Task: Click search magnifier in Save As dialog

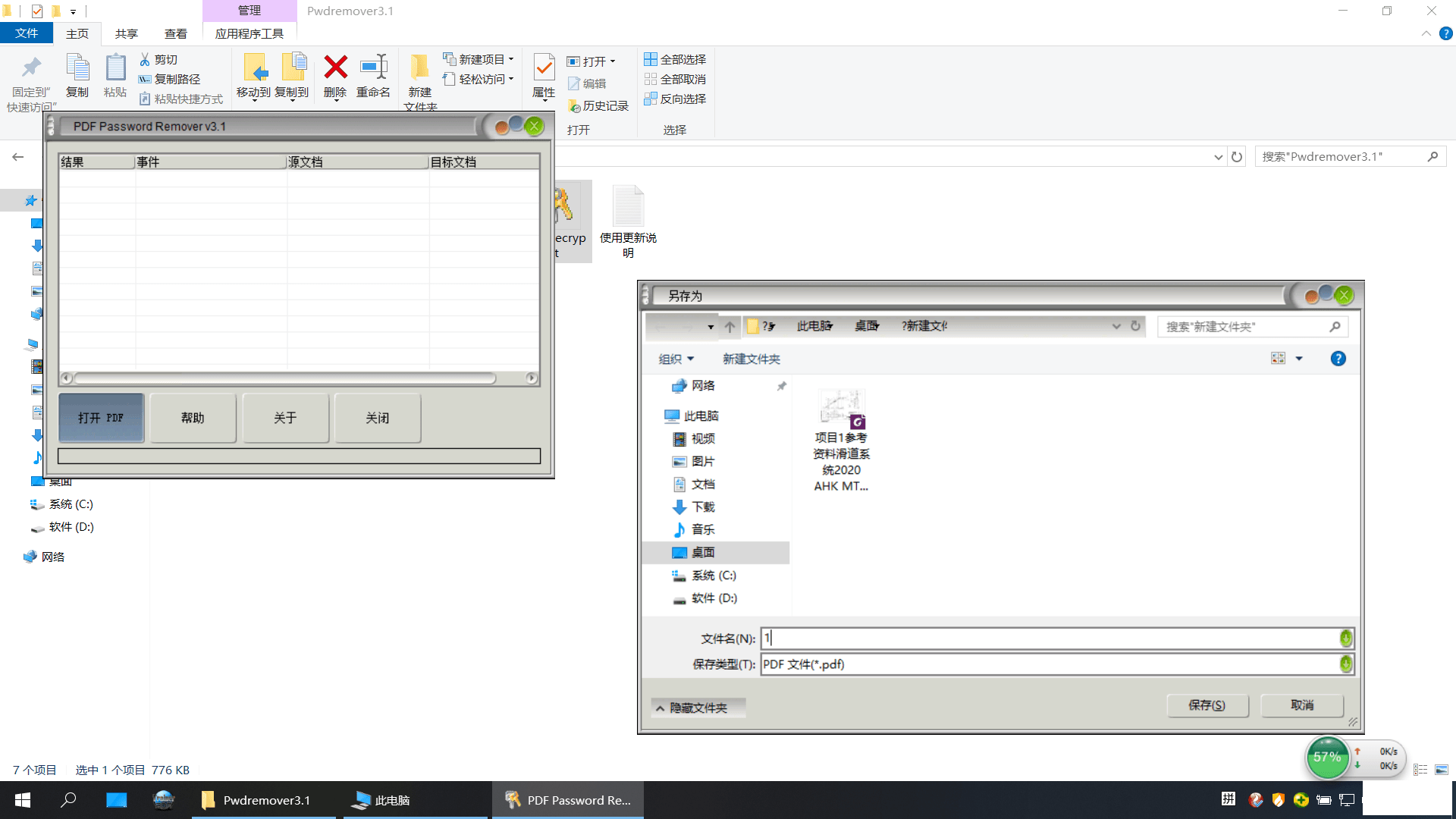Action: 1335,327
